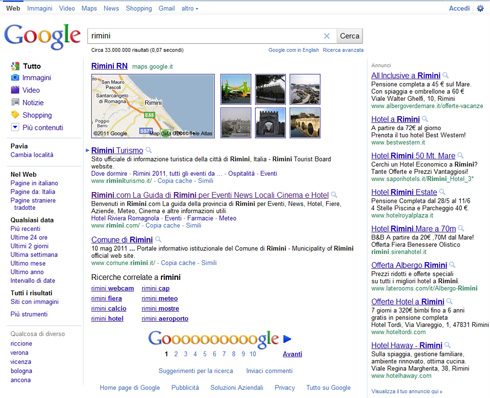Open Copia cache for riminiturismo.it
Screen dimensions: 490x398
click(175, 181)
